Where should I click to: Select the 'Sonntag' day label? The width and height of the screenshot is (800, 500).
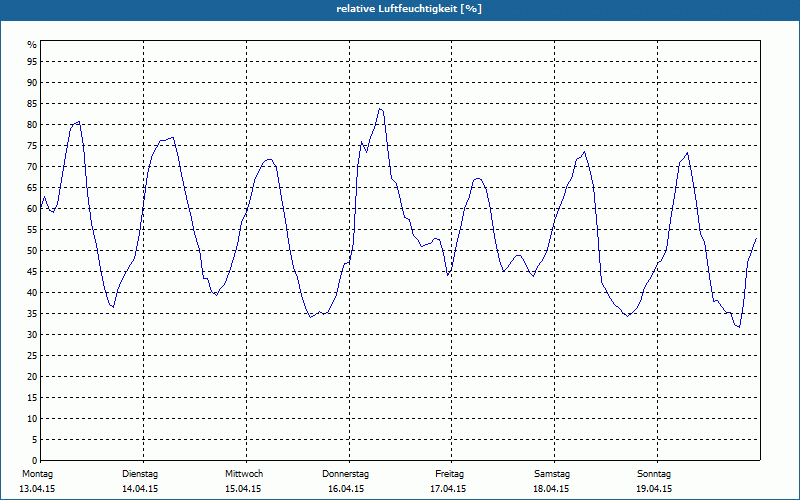[654, 474]
